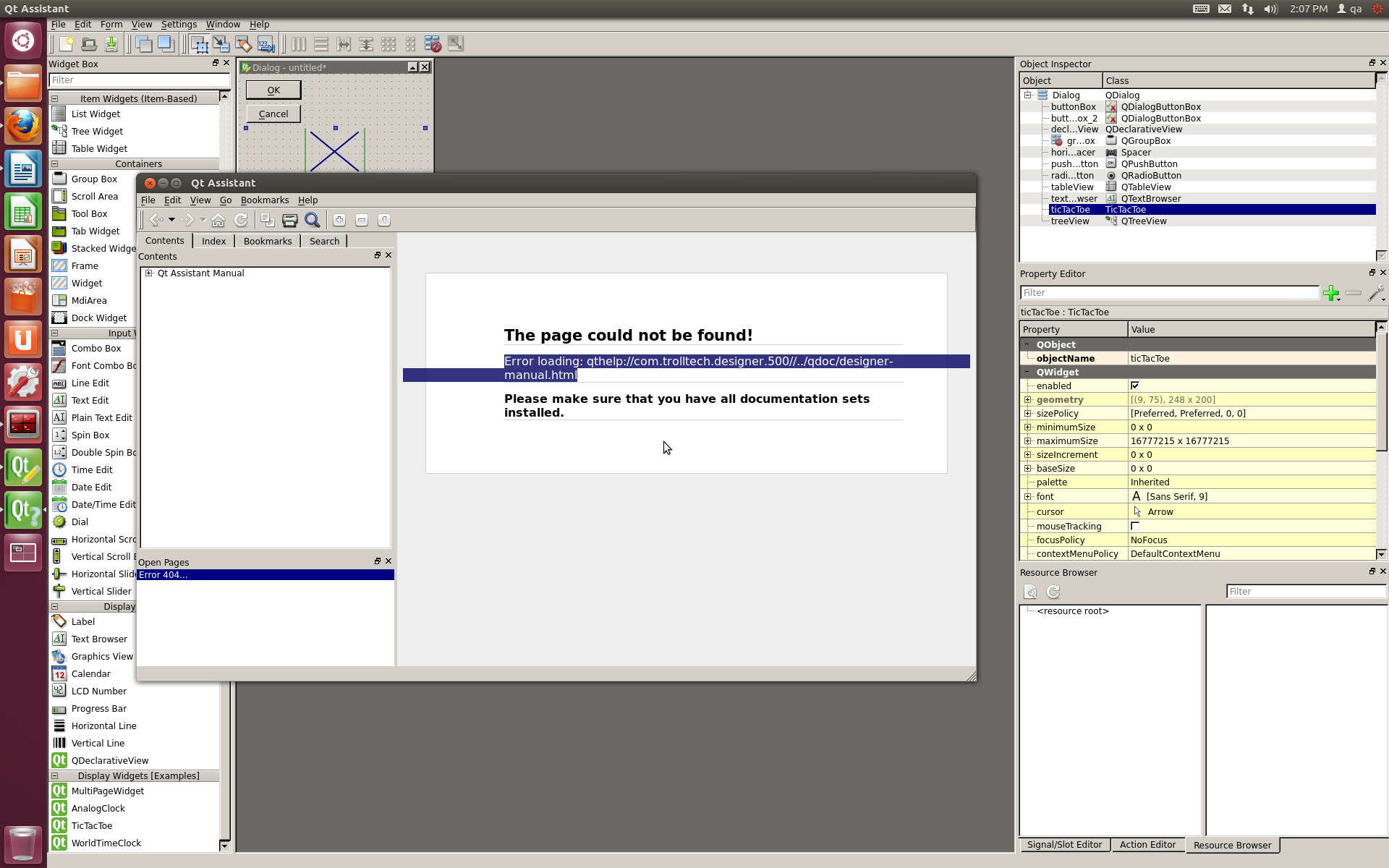Click the Print icon in Qt Assistant
The width and height of the screenshot is (1389, 868).
[289, 220]
